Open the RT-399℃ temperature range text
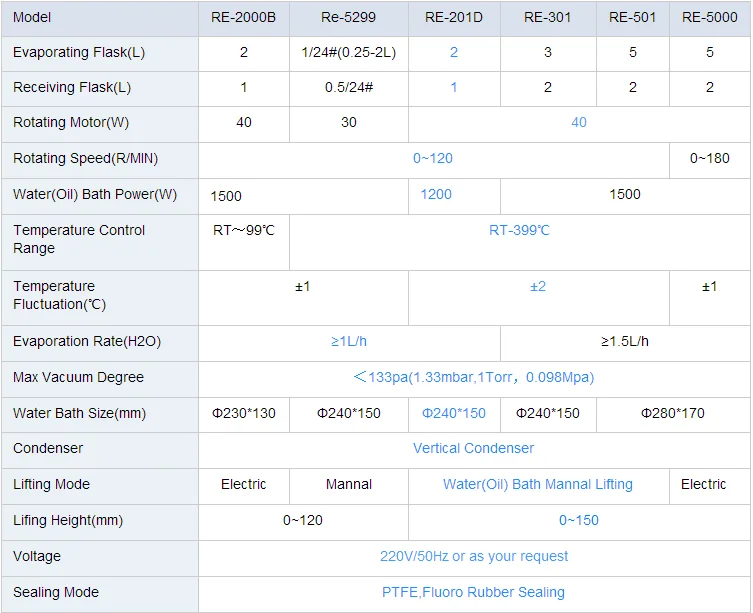Screen dimensions: 753x613 click(x=520, y=230)
